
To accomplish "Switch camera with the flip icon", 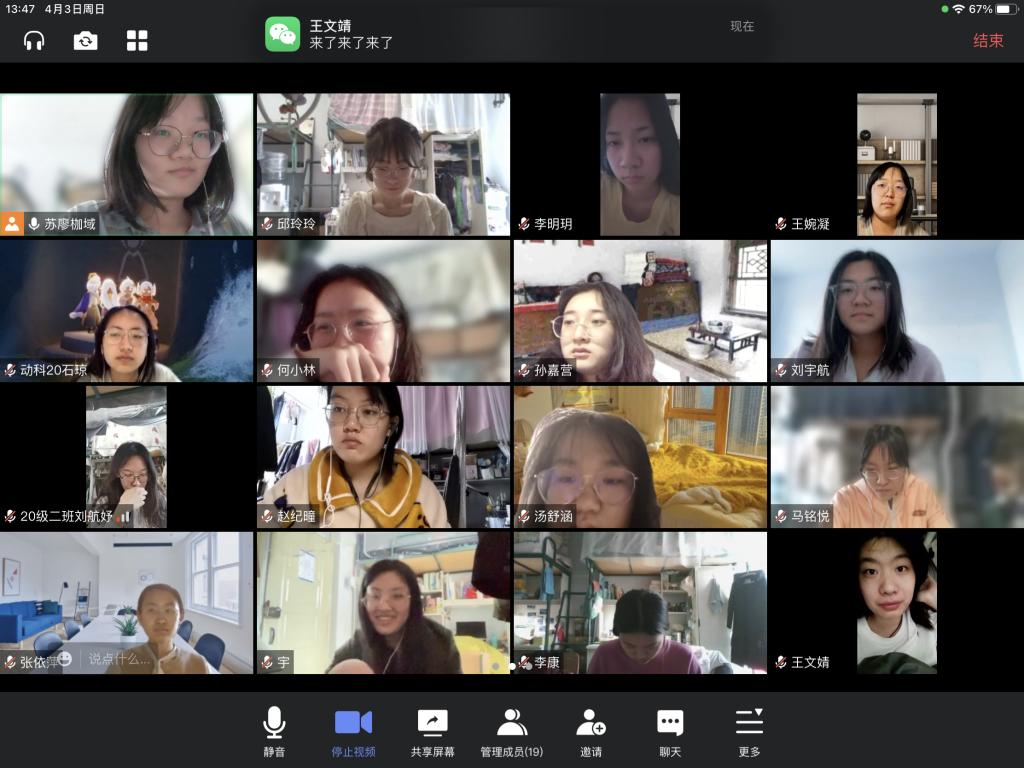I will [86, 40].
